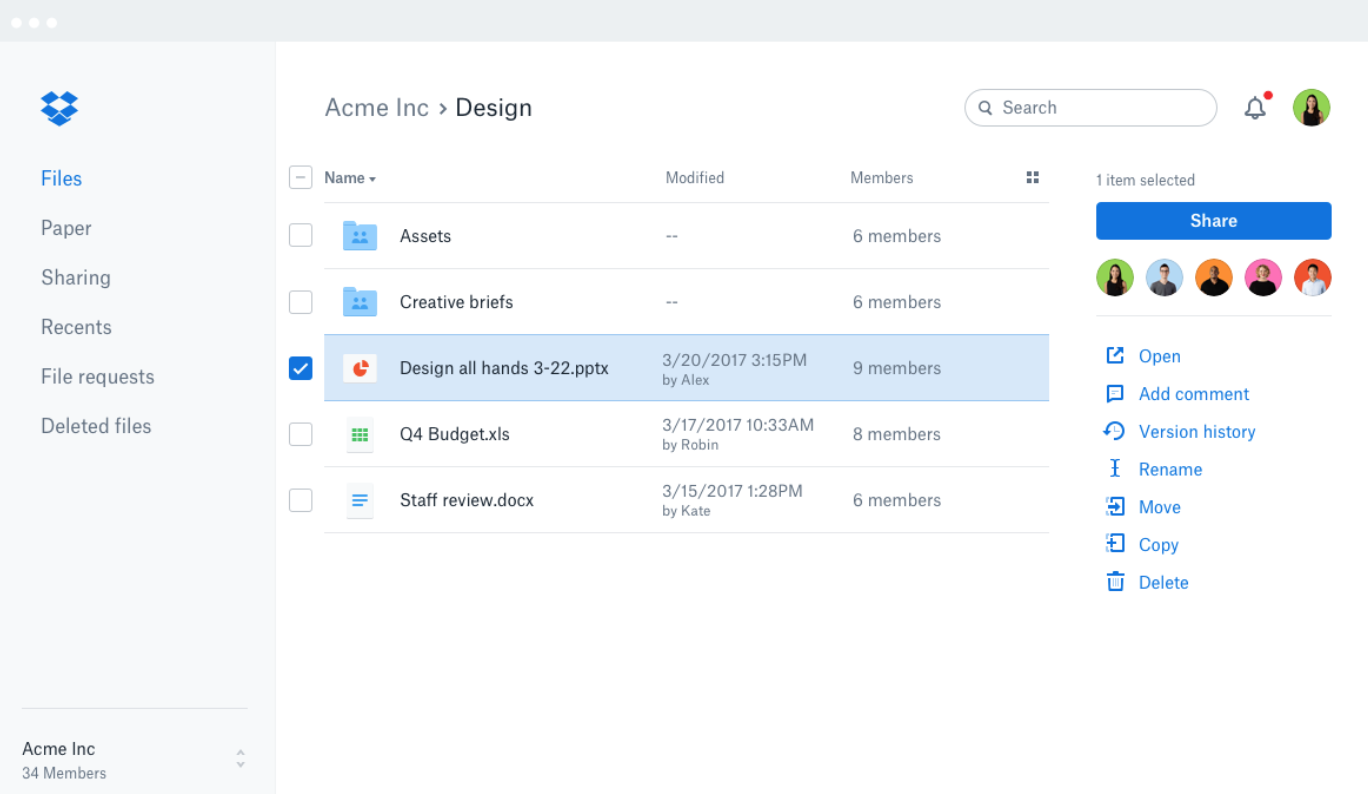Click the Move icon

click(1115, 506)
